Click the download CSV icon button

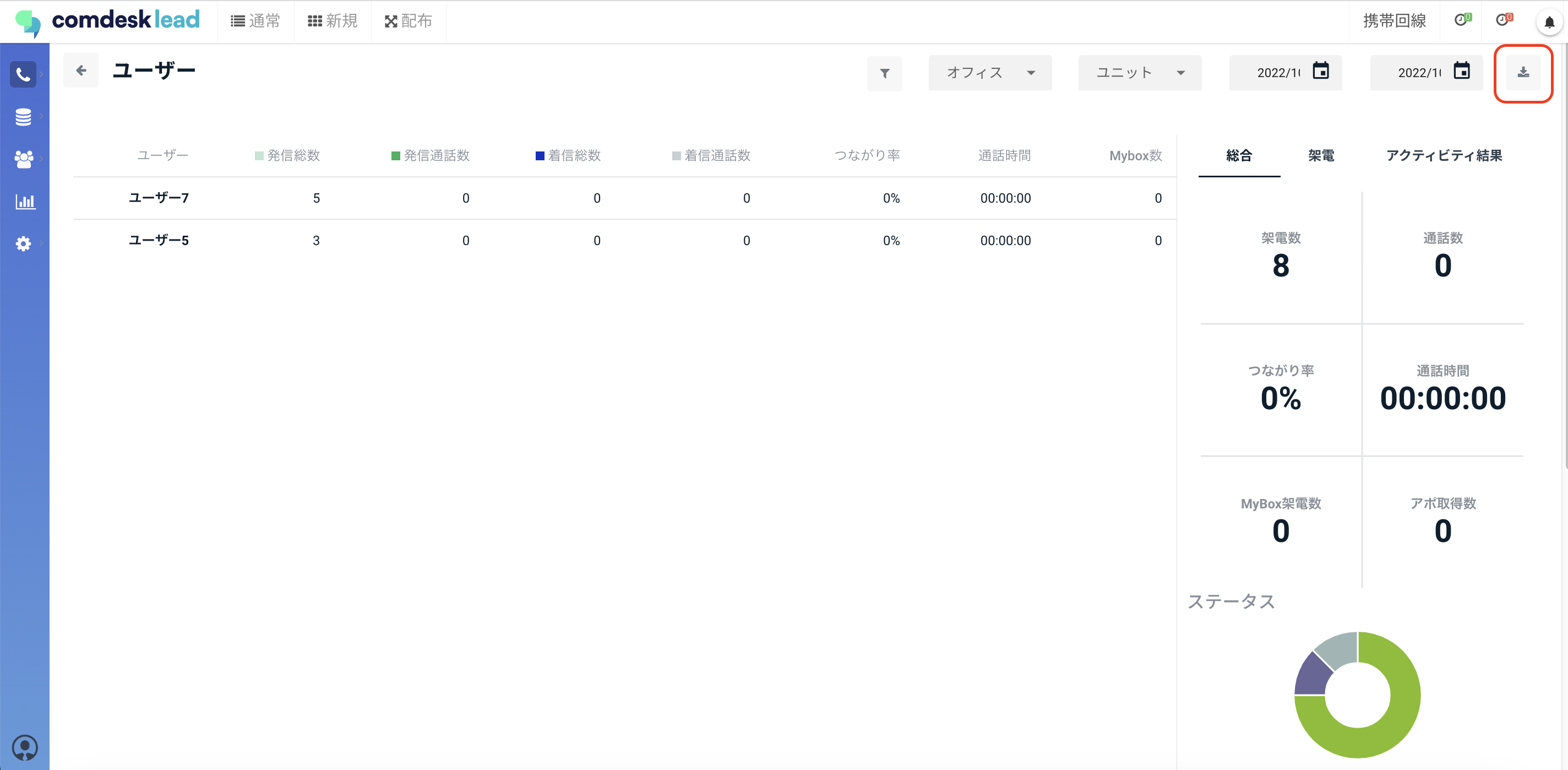[1523, 73]
